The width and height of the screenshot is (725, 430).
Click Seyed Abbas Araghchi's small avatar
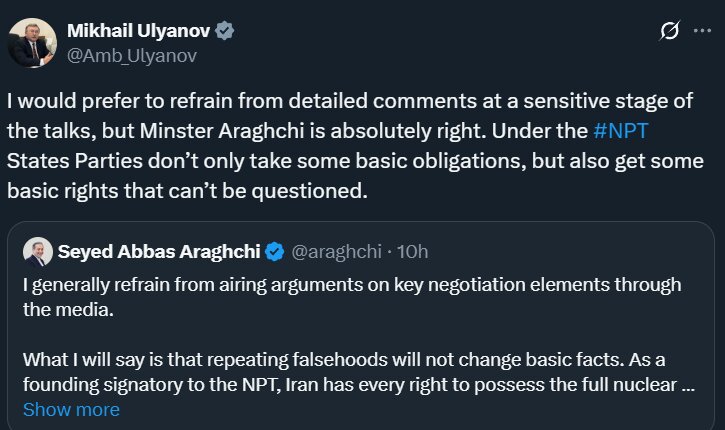point(38,251)
